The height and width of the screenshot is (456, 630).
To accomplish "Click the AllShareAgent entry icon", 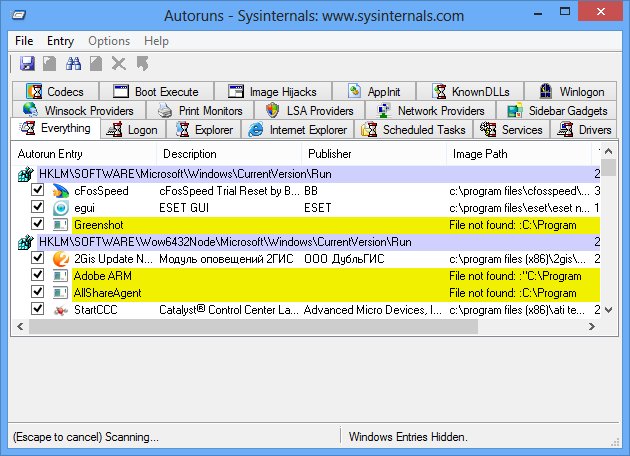I will click(x=61, y=293).
